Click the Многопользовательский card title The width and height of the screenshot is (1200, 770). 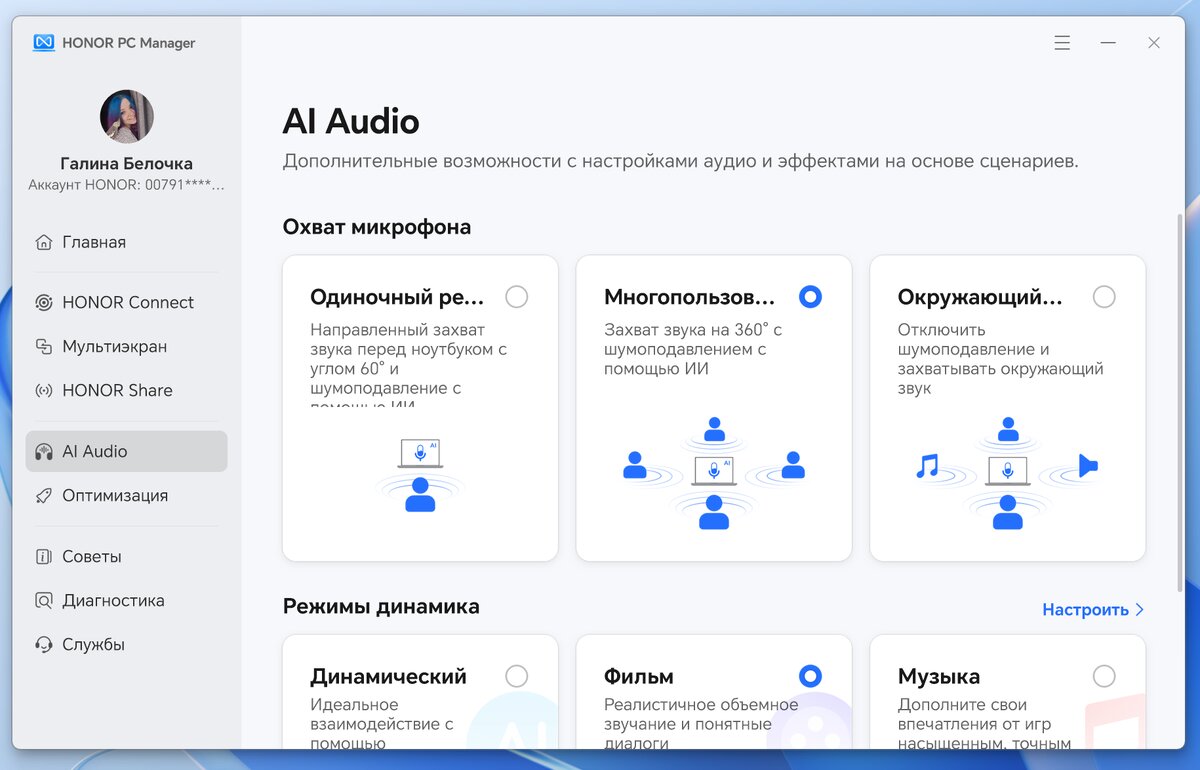(690, 297)
